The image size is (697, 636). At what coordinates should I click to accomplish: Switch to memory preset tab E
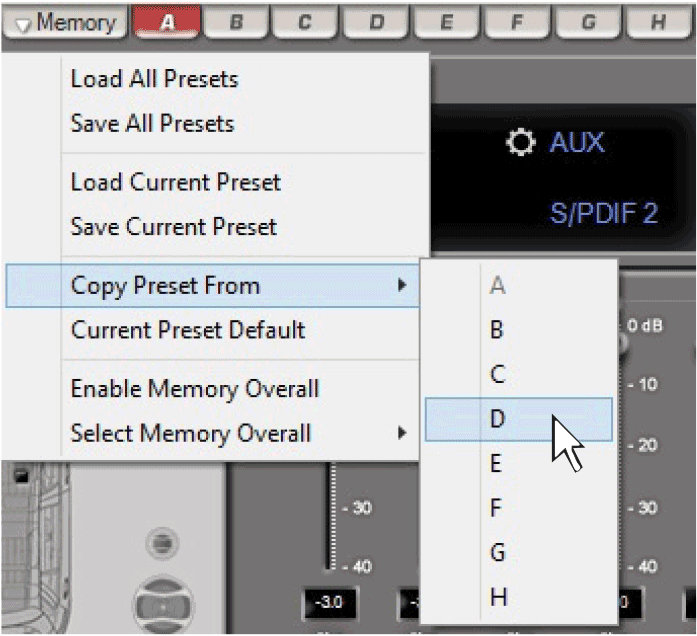click(x=446, y=22)
